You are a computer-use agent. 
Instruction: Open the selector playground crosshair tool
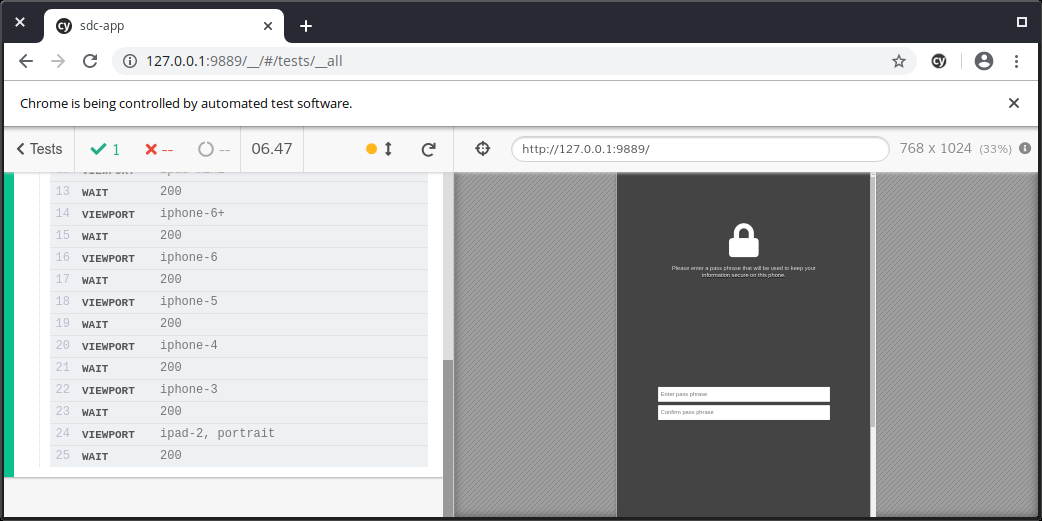483,149
